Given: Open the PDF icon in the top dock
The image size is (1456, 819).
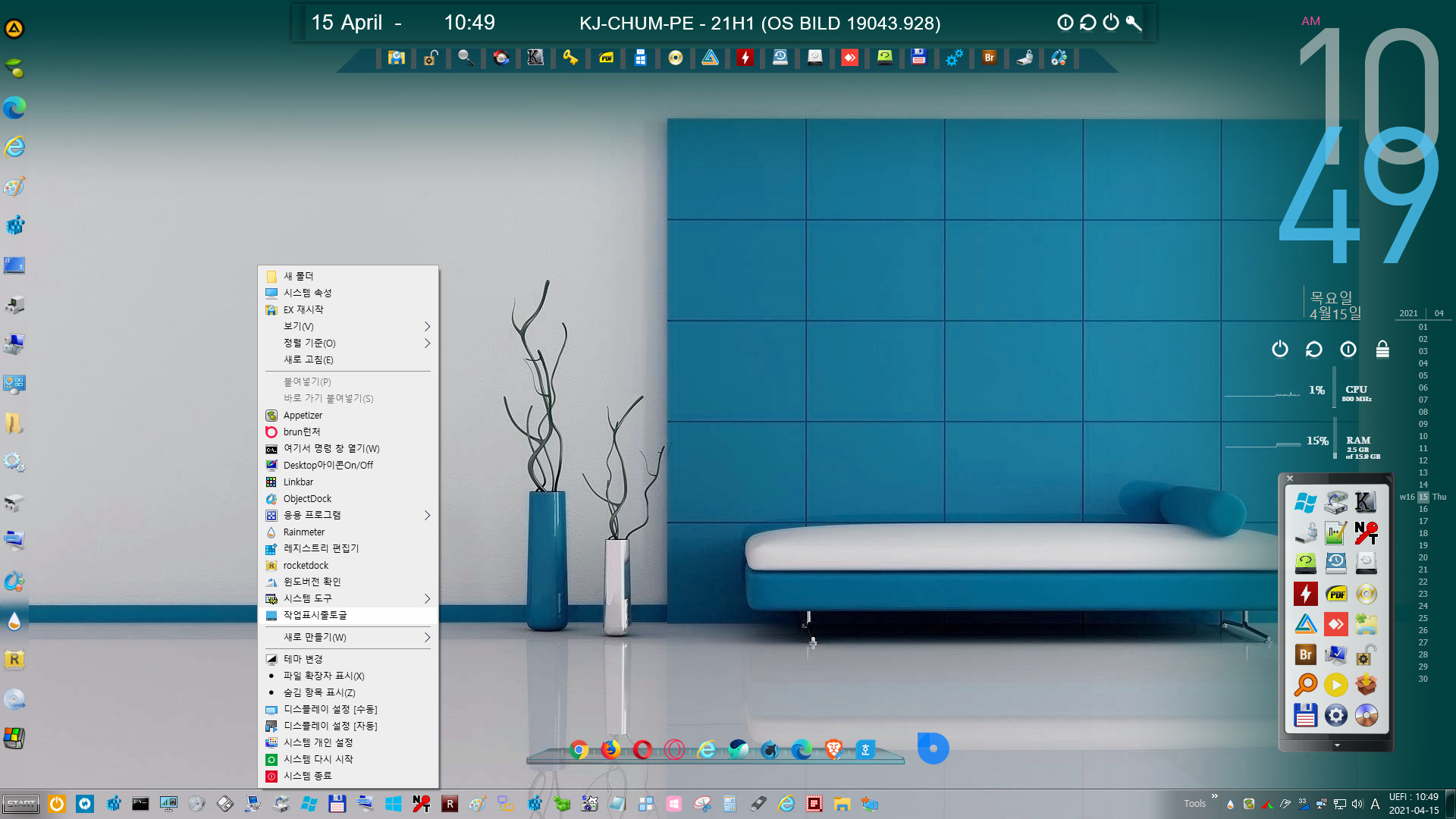Looking at the screenshot, I should click(x=606, y=58).
